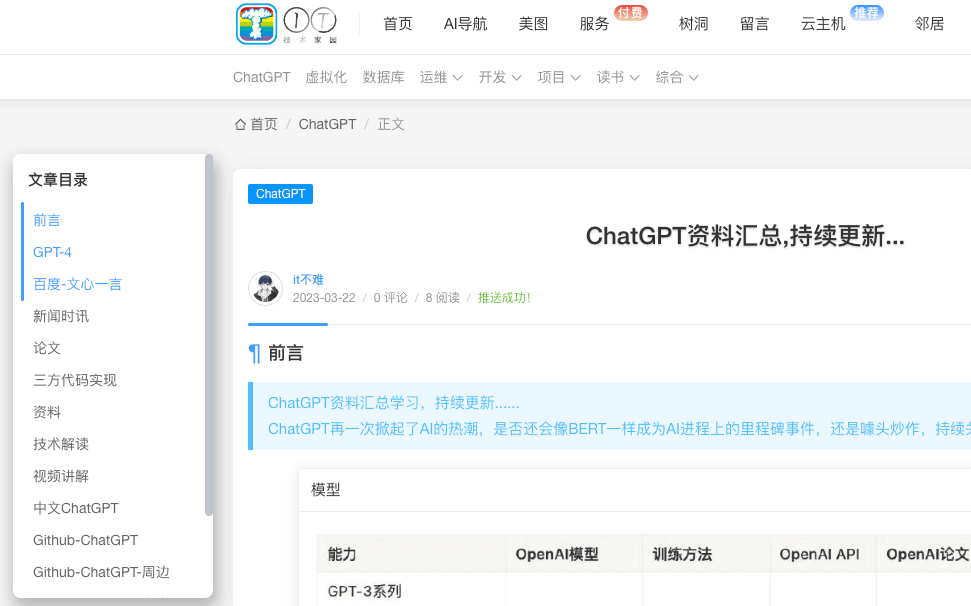Click the 能力 table header
The height and width of the screenshot is (606, 971).
tap(342, 555)
